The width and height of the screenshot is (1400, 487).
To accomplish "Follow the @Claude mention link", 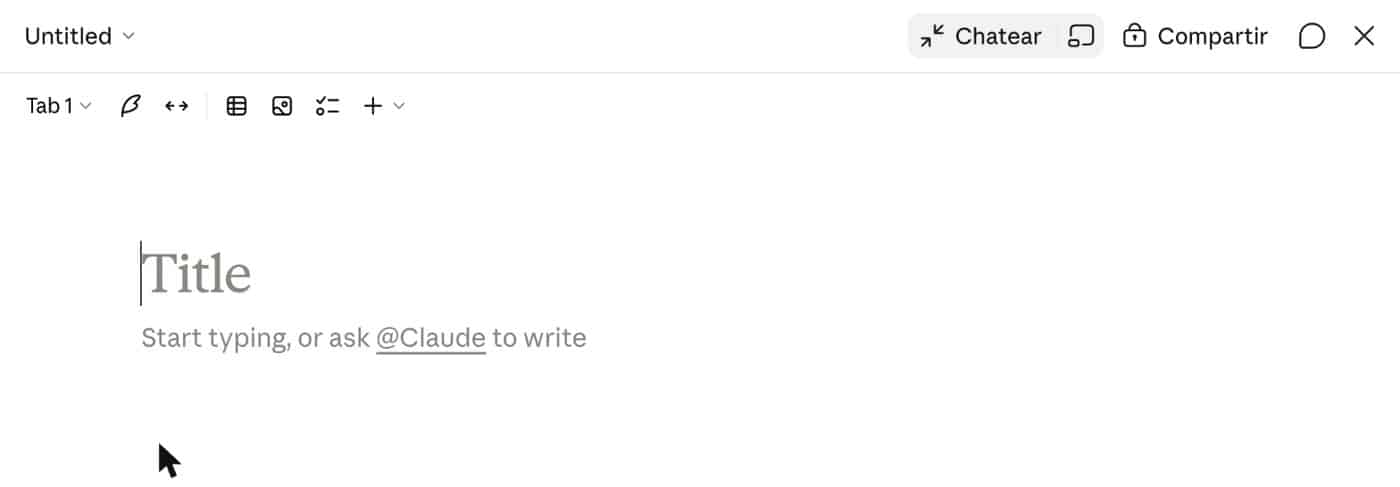I will [x=431, y=338].
